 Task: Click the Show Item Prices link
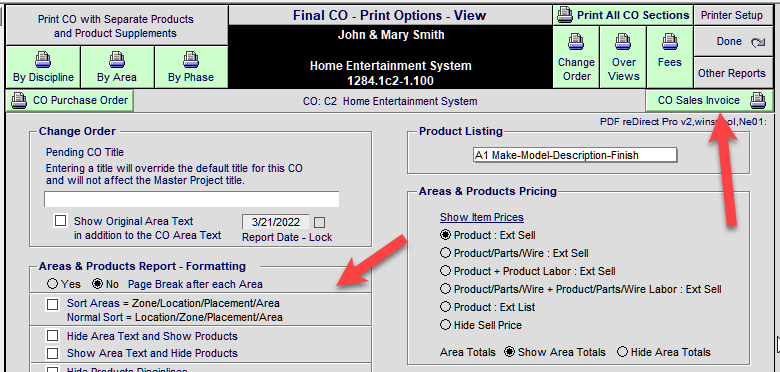482,217
